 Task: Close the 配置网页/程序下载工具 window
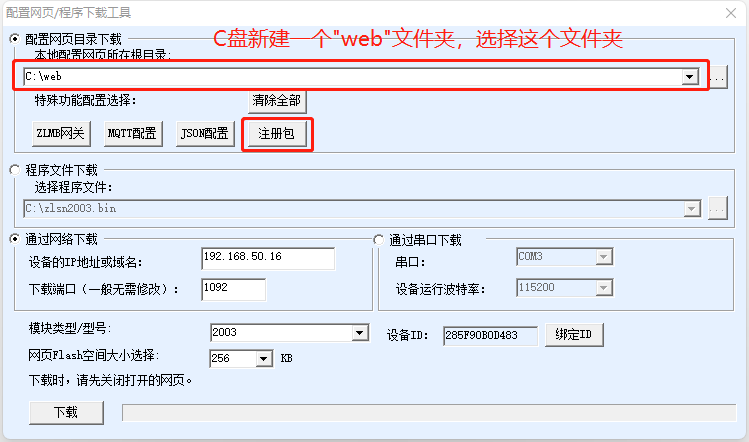(730, 13)
